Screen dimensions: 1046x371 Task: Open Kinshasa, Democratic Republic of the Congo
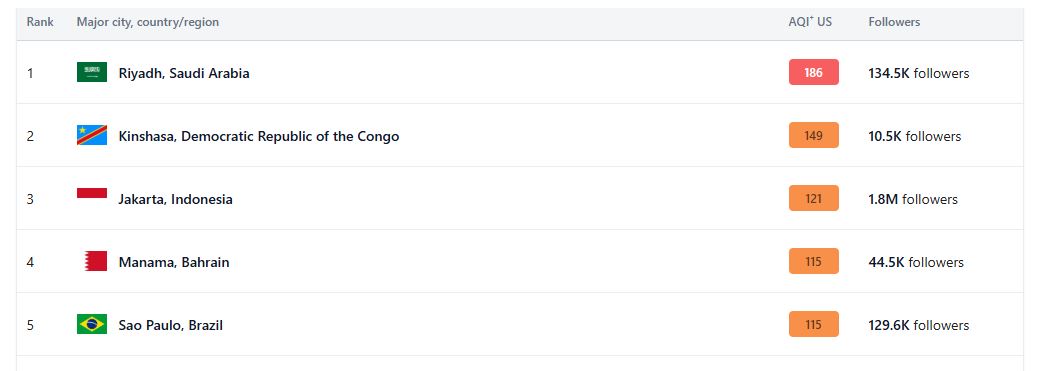coord(259,136)
